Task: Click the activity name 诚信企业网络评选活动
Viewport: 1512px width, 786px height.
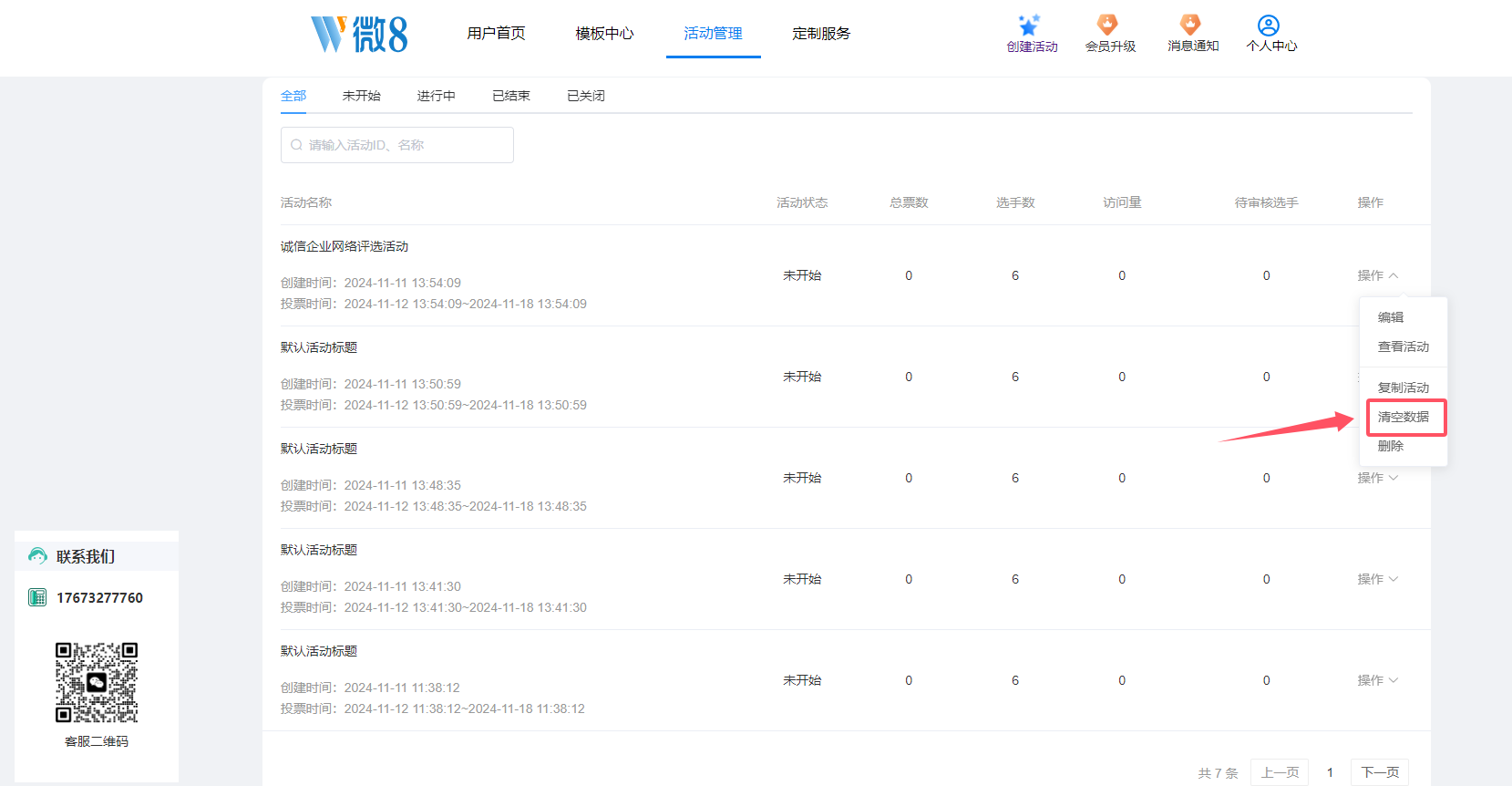Action: tap(345, 246)
